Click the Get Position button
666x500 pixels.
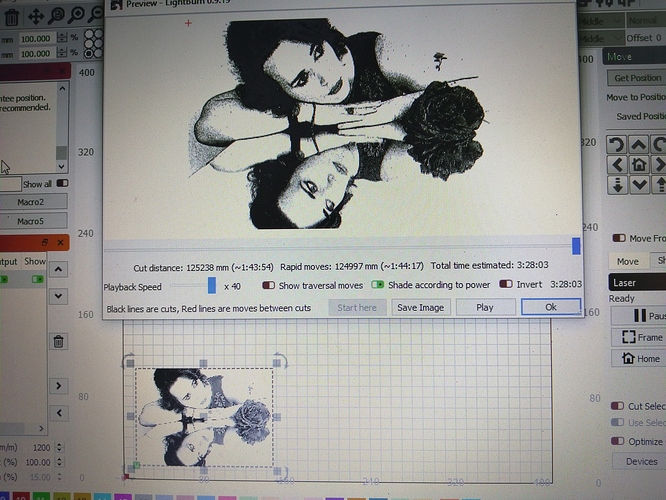(636, 78)
